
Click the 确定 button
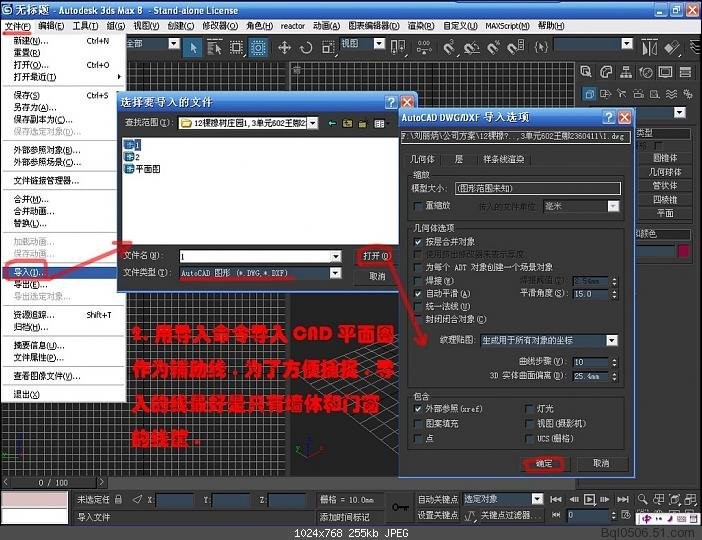[544, 464]
